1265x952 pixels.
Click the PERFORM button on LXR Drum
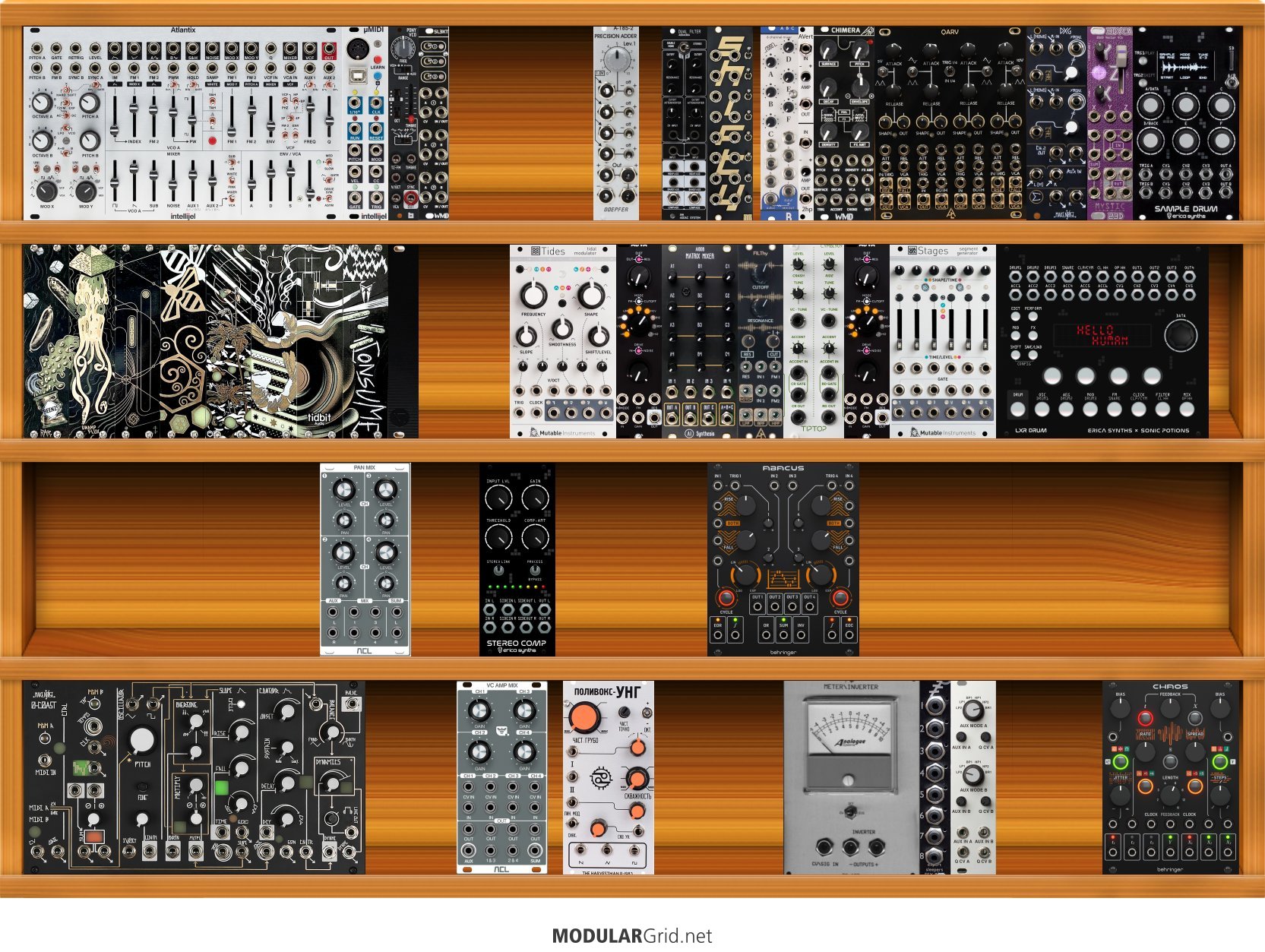[1033, 317]
